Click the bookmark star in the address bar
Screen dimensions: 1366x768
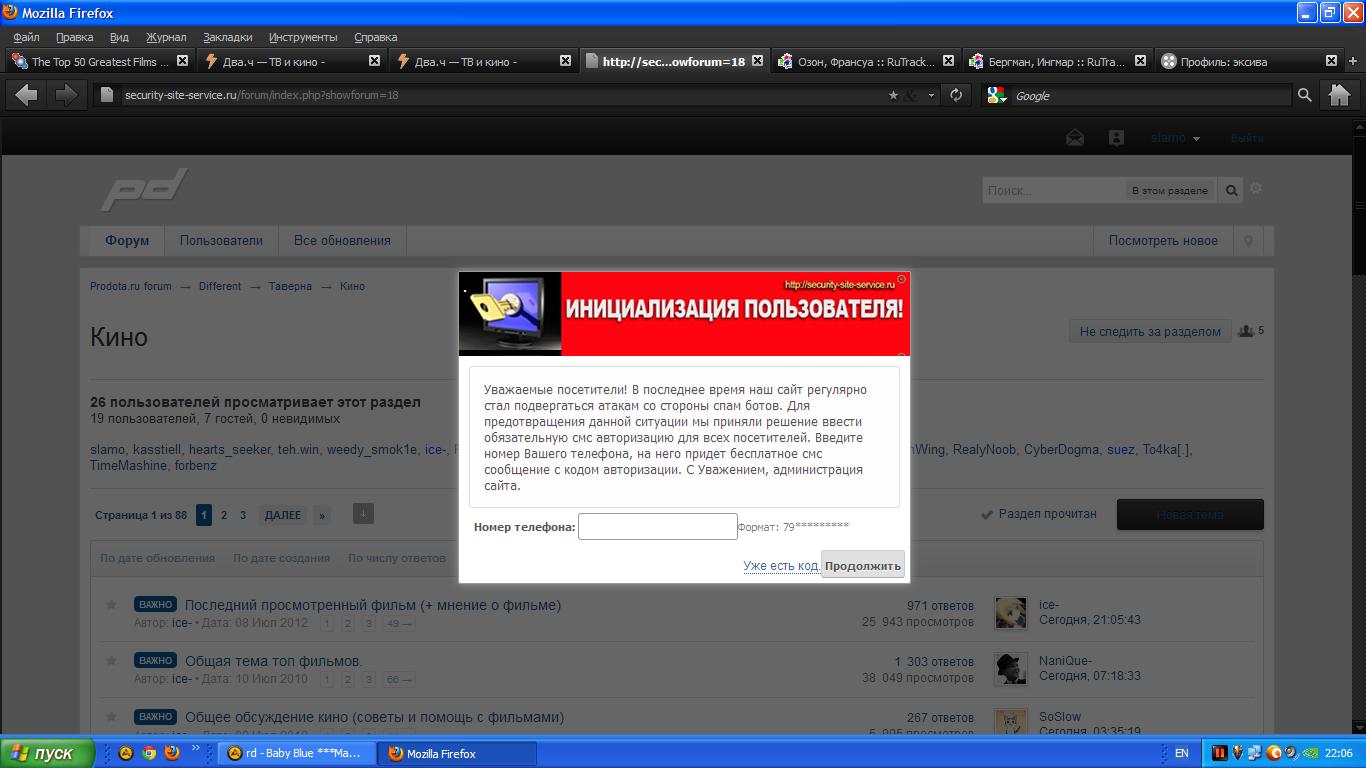(893, 96)
